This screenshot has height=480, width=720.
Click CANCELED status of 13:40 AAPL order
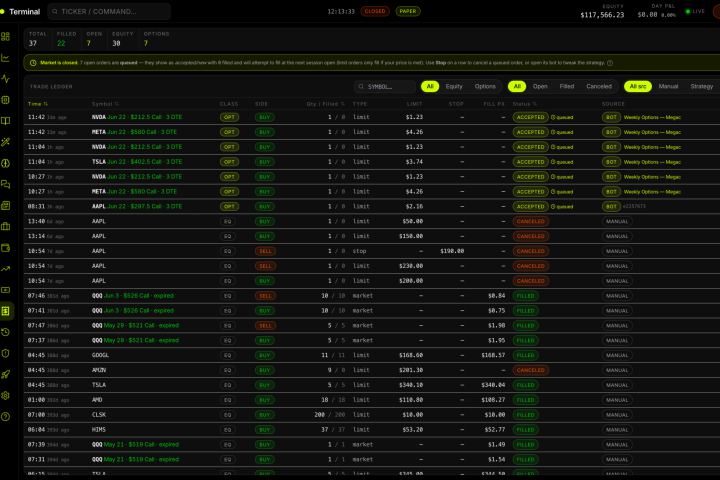click(530, 221)
